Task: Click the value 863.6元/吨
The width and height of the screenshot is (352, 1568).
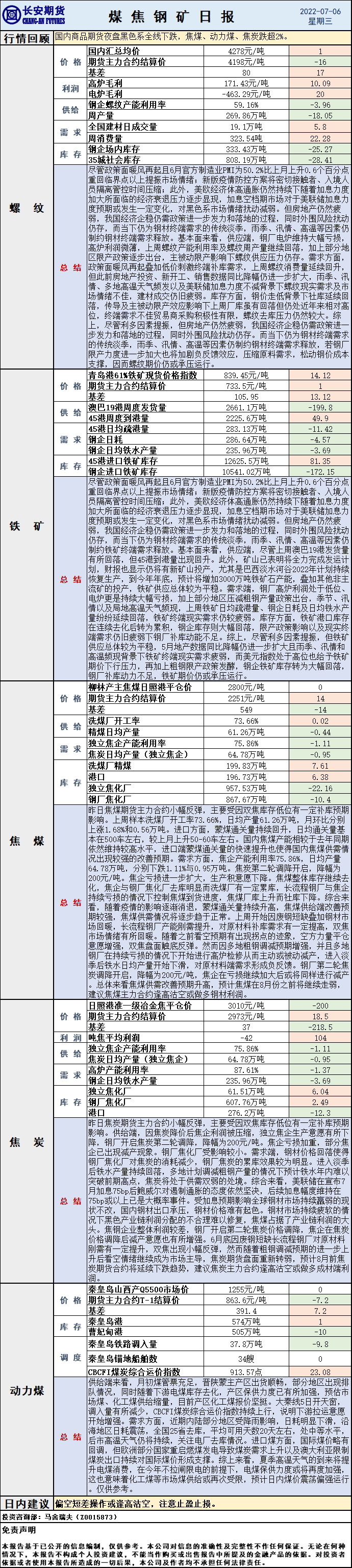Action: 246,1300
